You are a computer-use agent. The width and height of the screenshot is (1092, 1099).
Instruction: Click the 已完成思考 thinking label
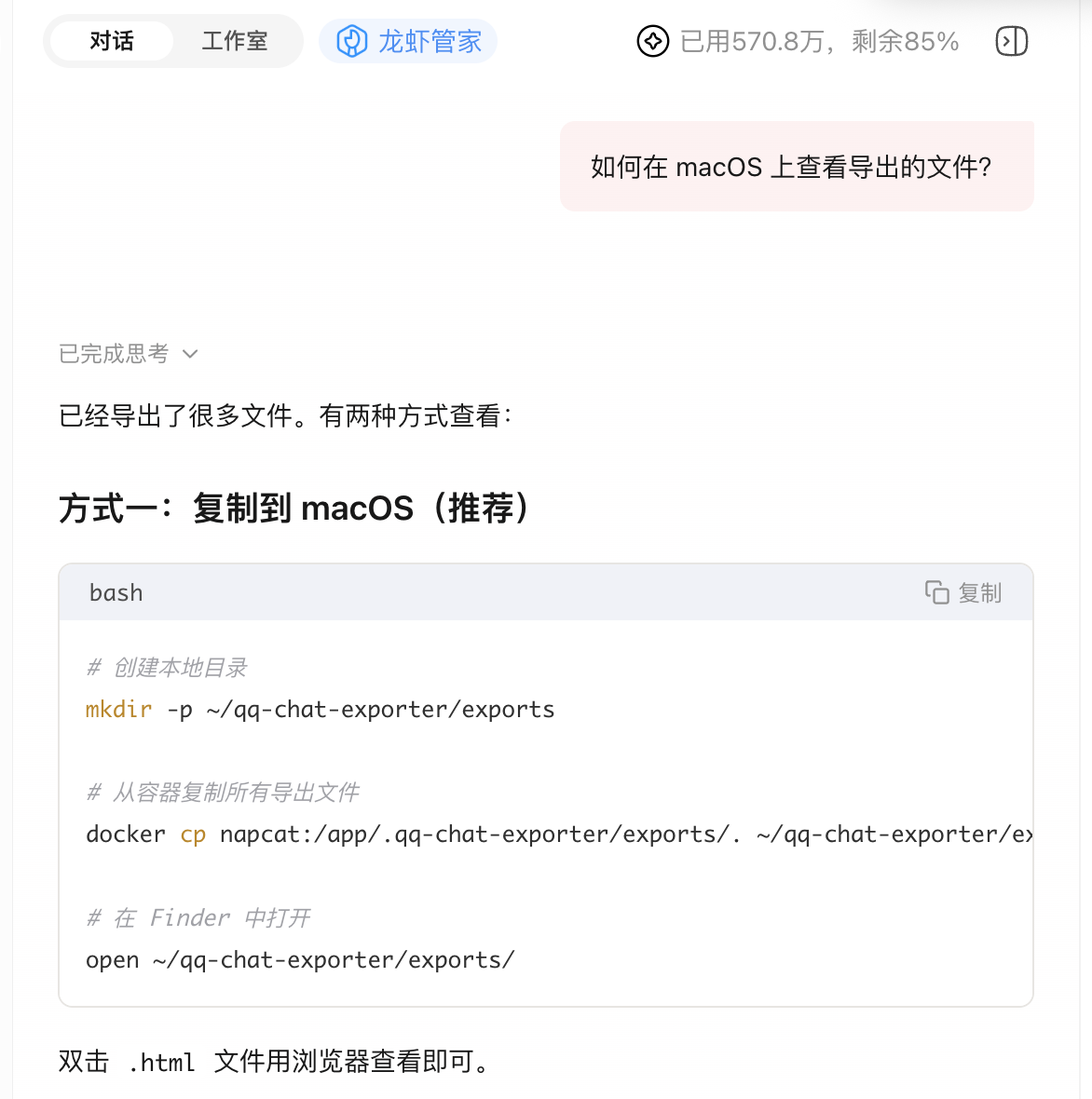coord(114,354)
